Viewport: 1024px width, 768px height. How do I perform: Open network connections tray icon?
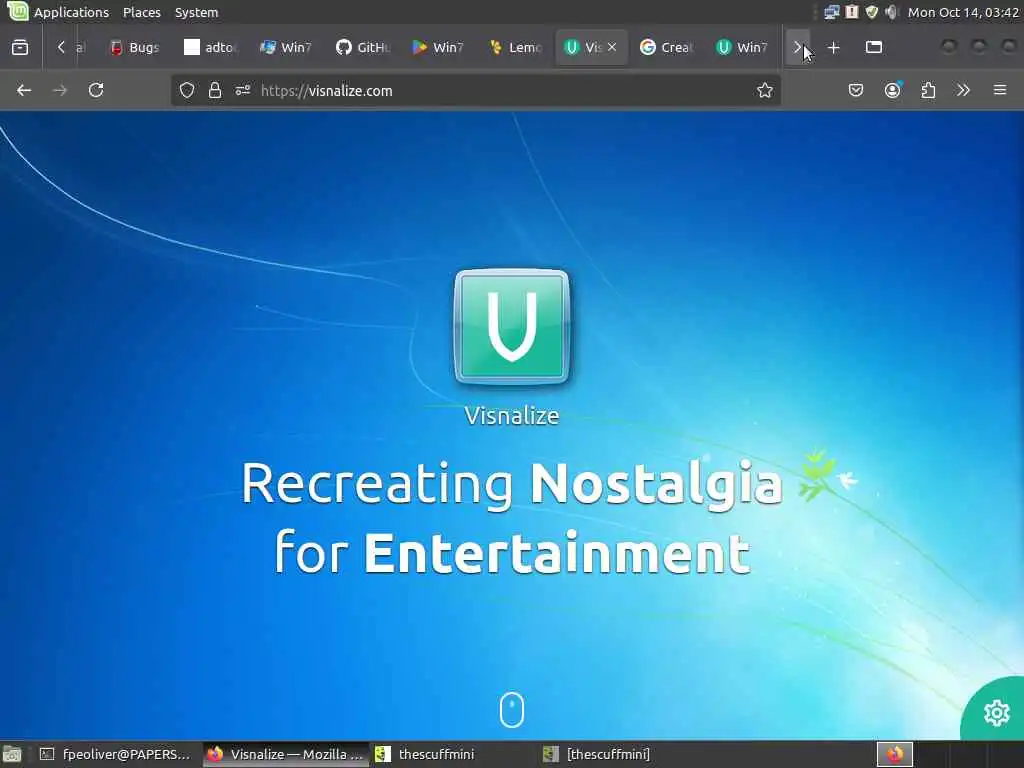point(831,12)
